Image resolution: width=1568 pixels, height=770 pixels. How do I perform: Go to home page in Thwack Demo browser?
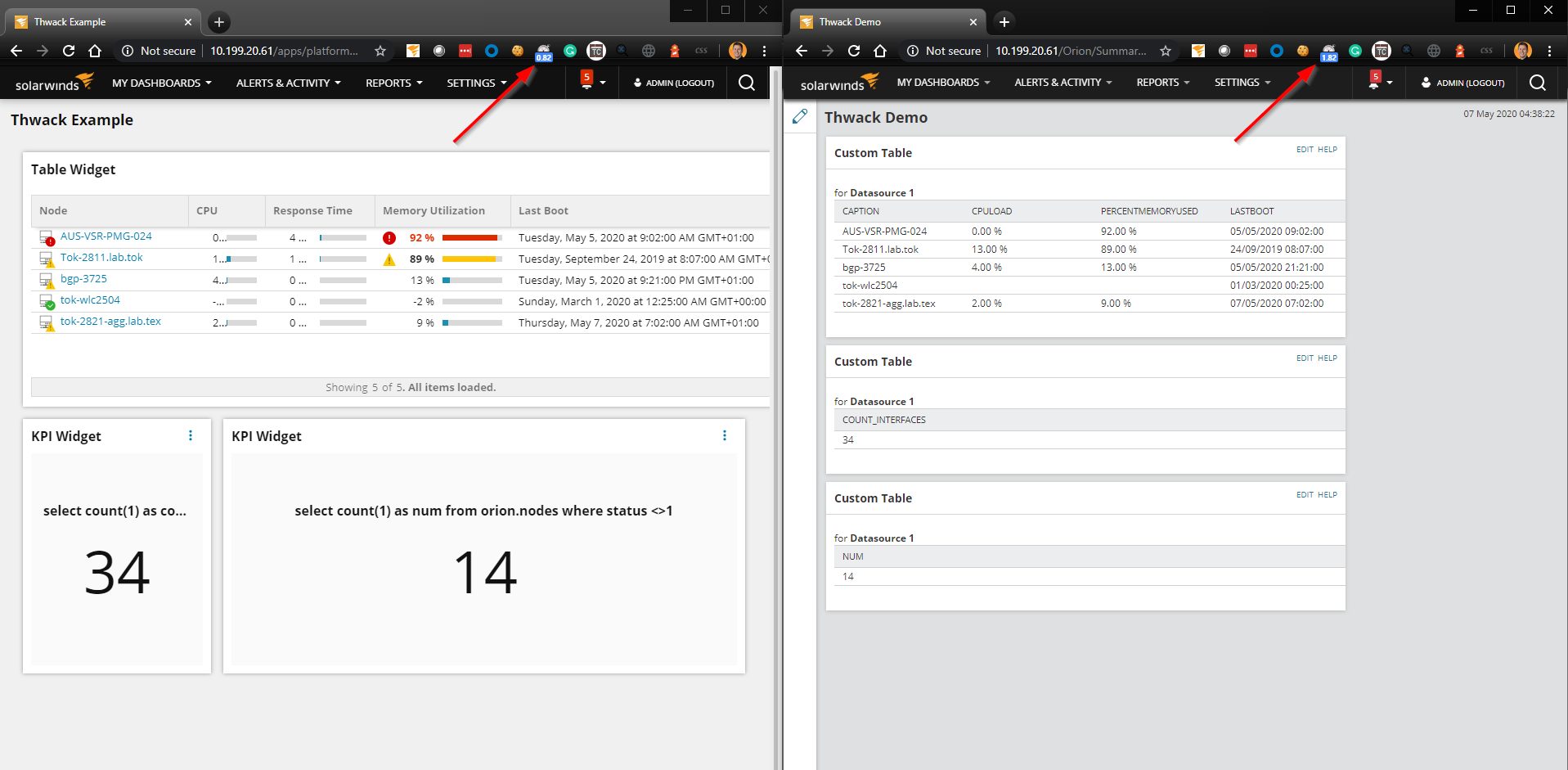click(880, 51)
